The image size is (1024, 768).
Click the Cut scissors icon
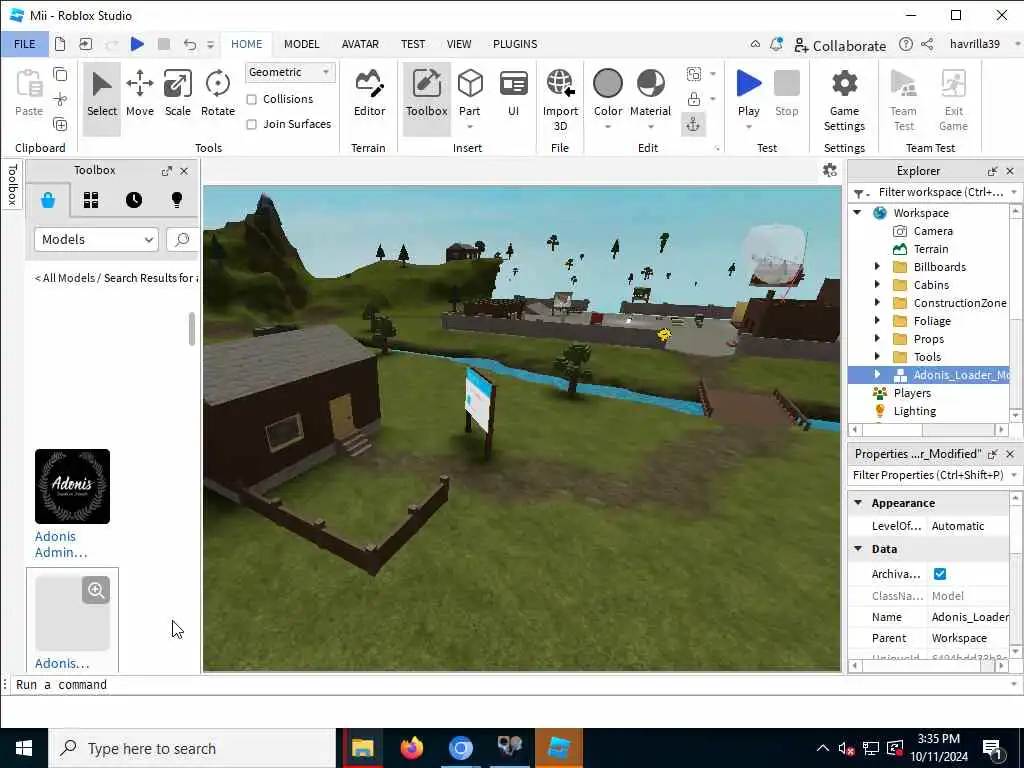click(60, 99)
